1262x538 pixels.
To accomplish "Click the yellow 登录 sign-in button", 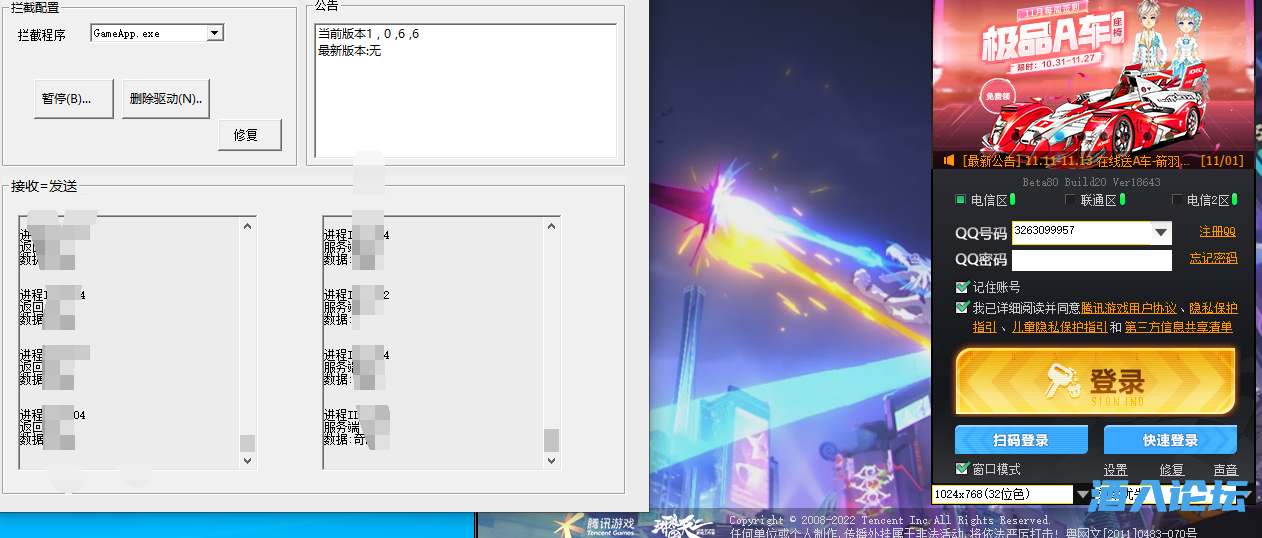I will (1095, 381).
